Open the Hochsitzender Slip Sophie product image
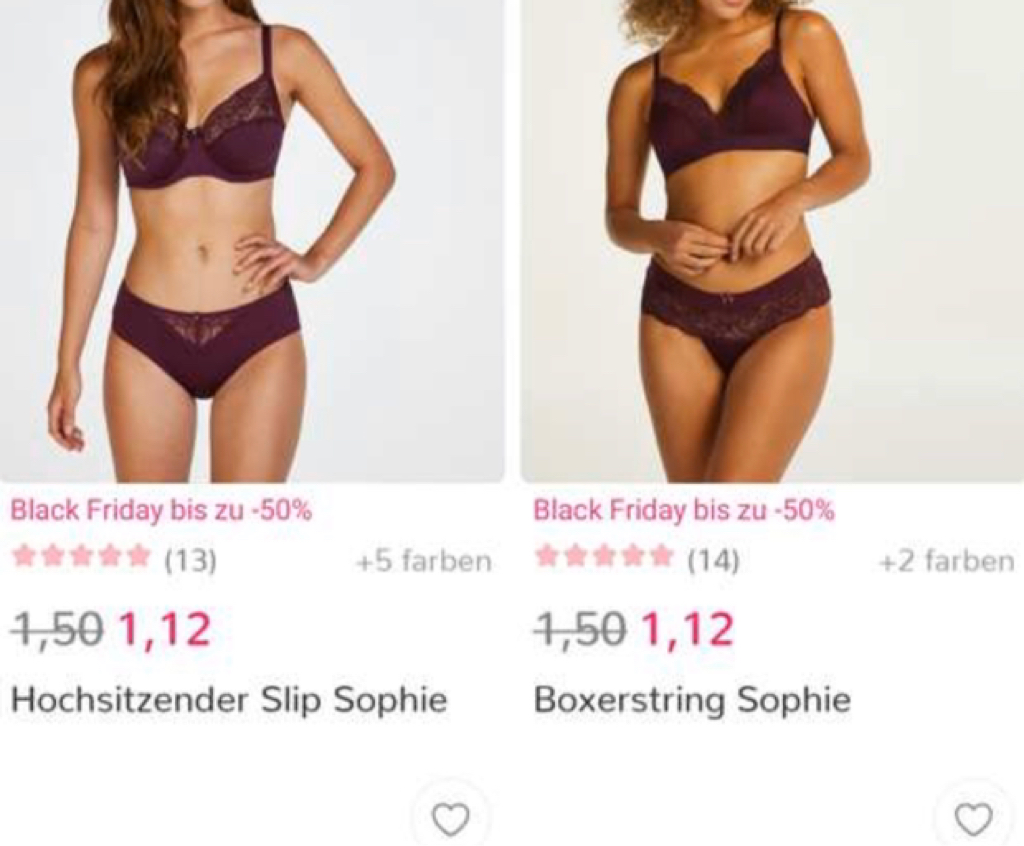This screenshot has height=846, width=1024. pos(252,241)
